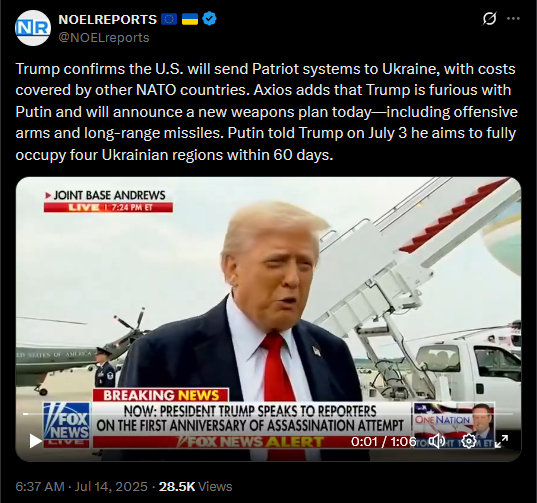Play the video with the play button
Viewport: 537px width, 503px height.
[35, 441]
